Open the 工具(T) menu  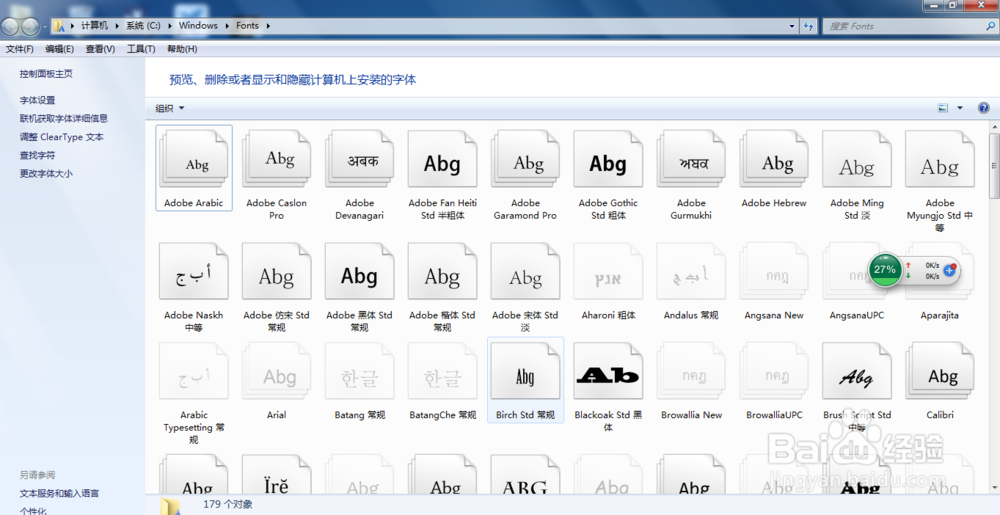coord(141,49)
